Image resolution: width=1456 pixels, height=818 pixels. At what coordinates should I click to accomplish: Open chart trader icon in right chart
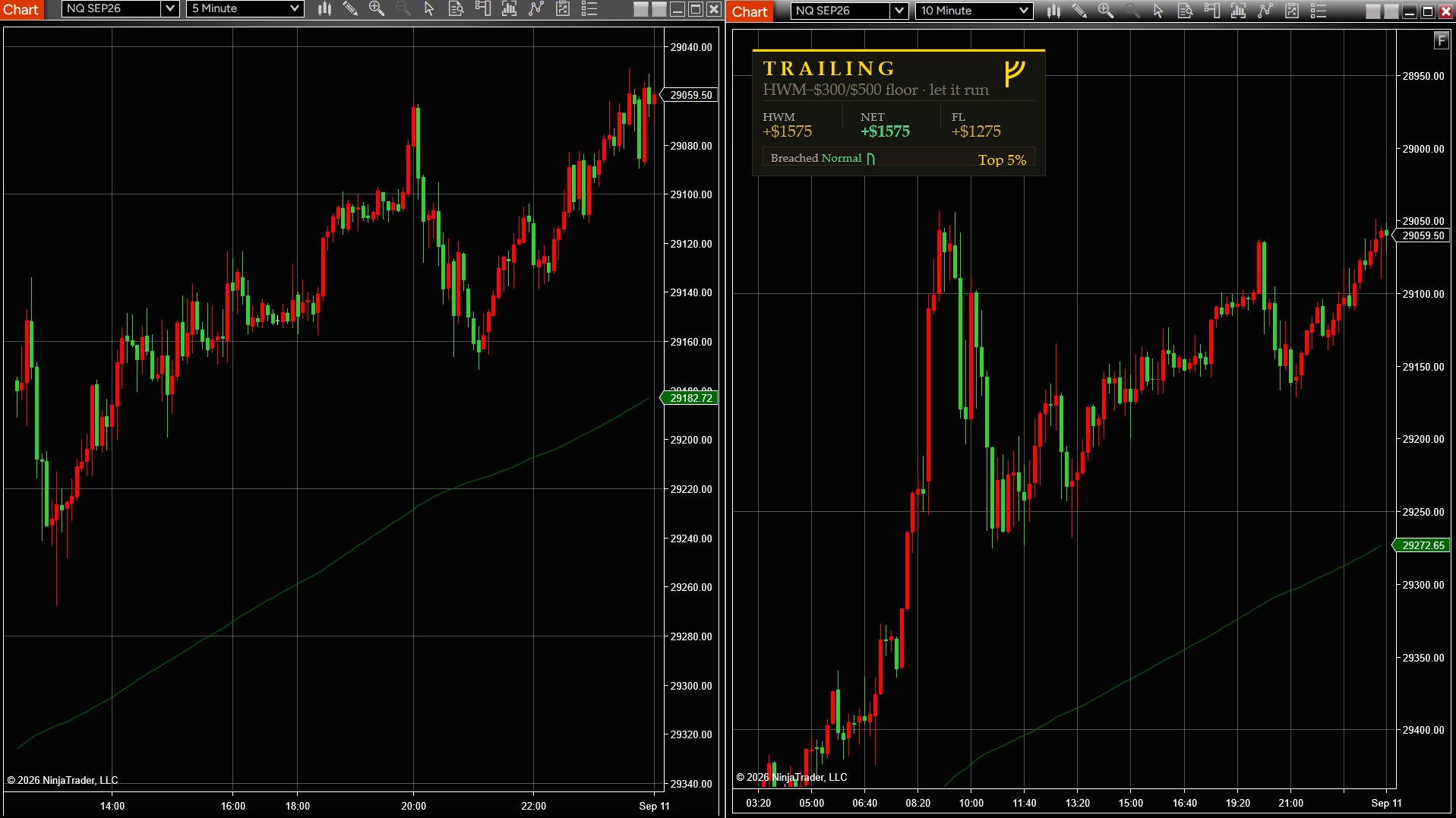(x=1211, y=11)
